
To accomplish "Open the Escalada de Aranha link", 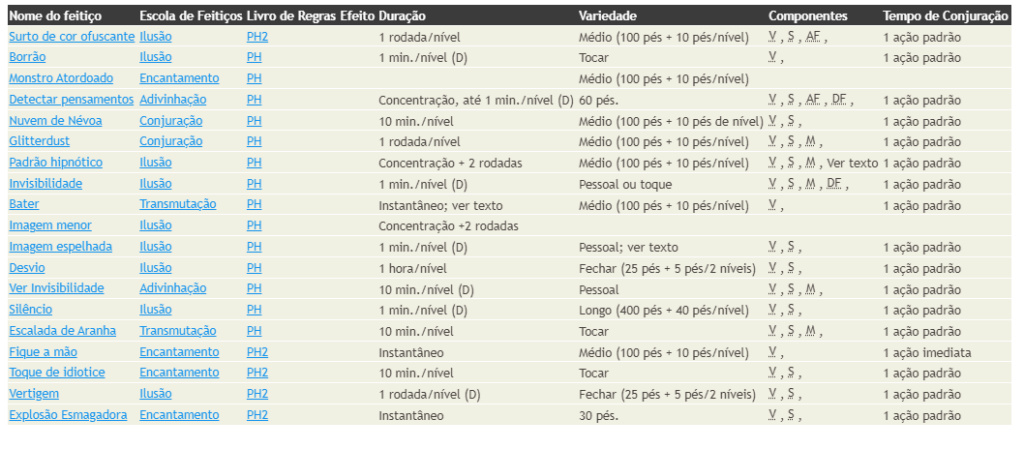I will (x=62, y=331).
